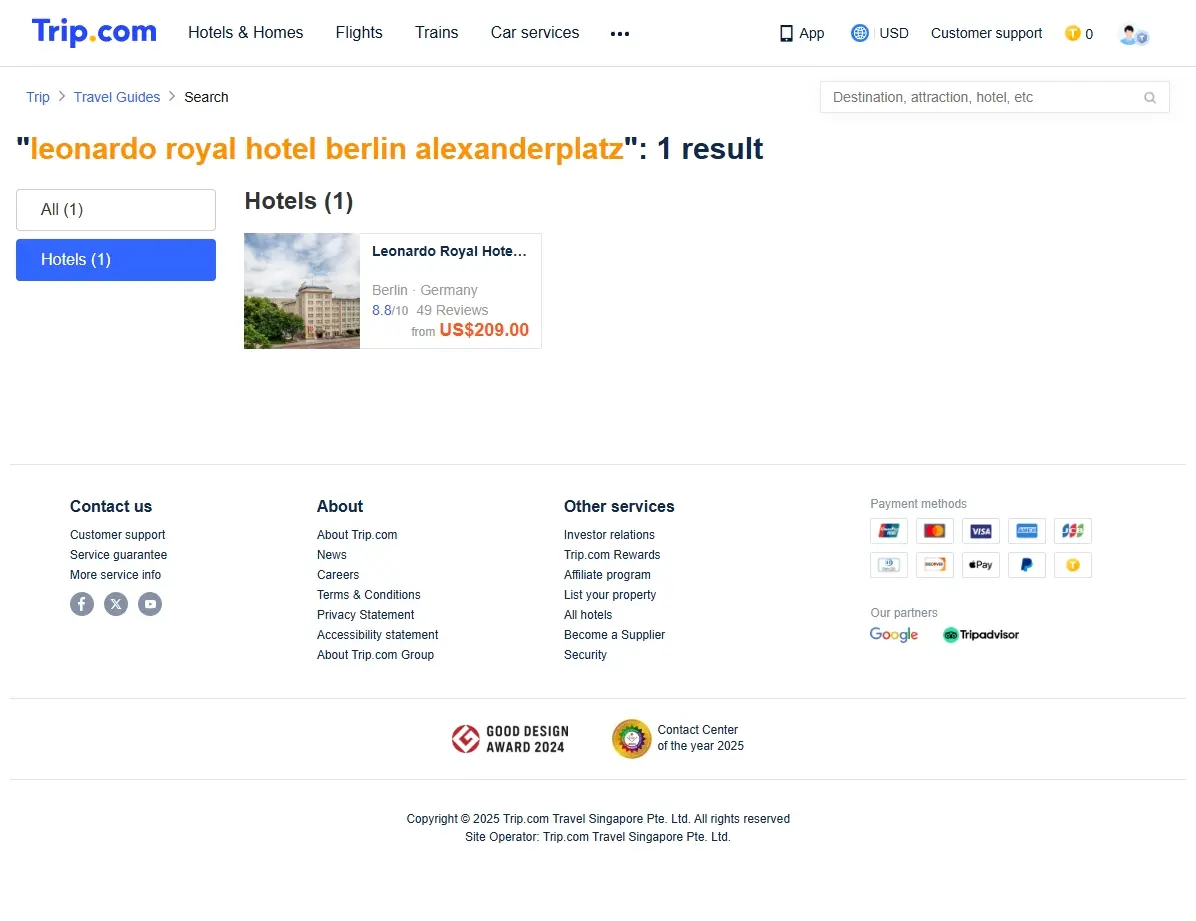
Task: Open About Trip.com Group link
Action: pos(375,655)
